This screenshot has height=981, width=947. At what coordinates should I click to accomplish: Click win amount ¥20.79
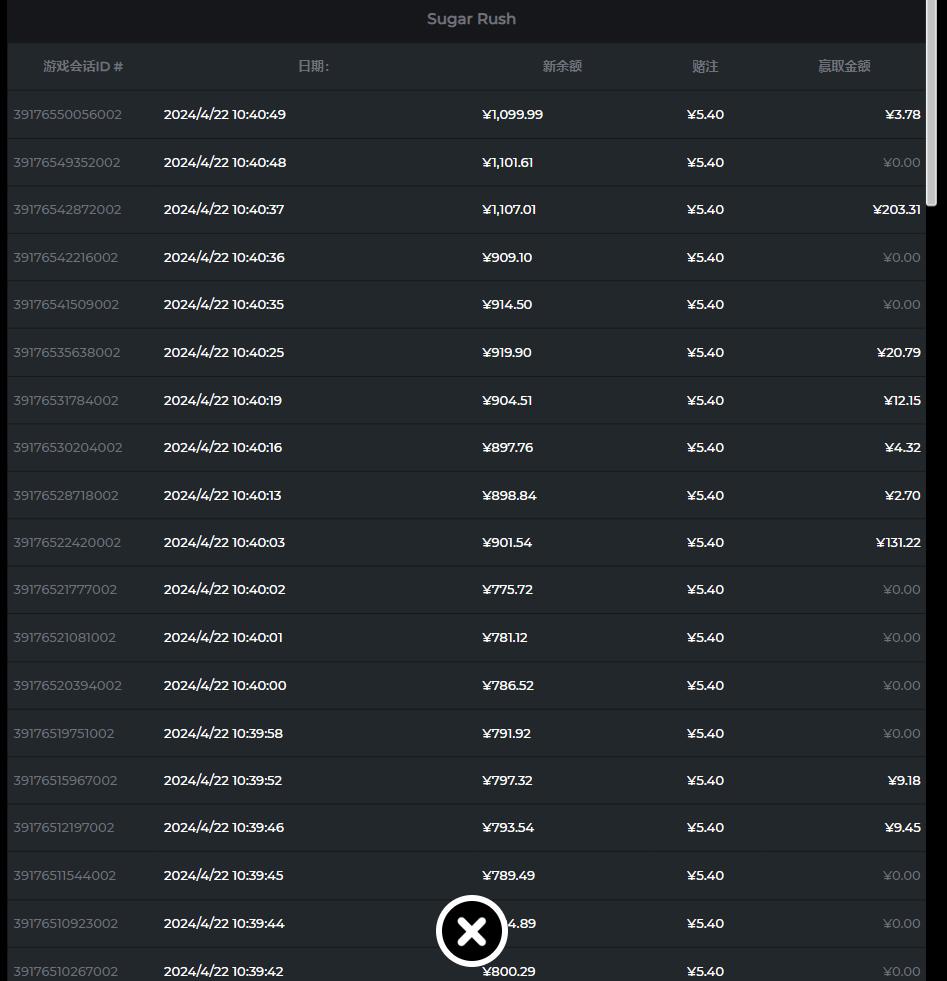point(899,352)
